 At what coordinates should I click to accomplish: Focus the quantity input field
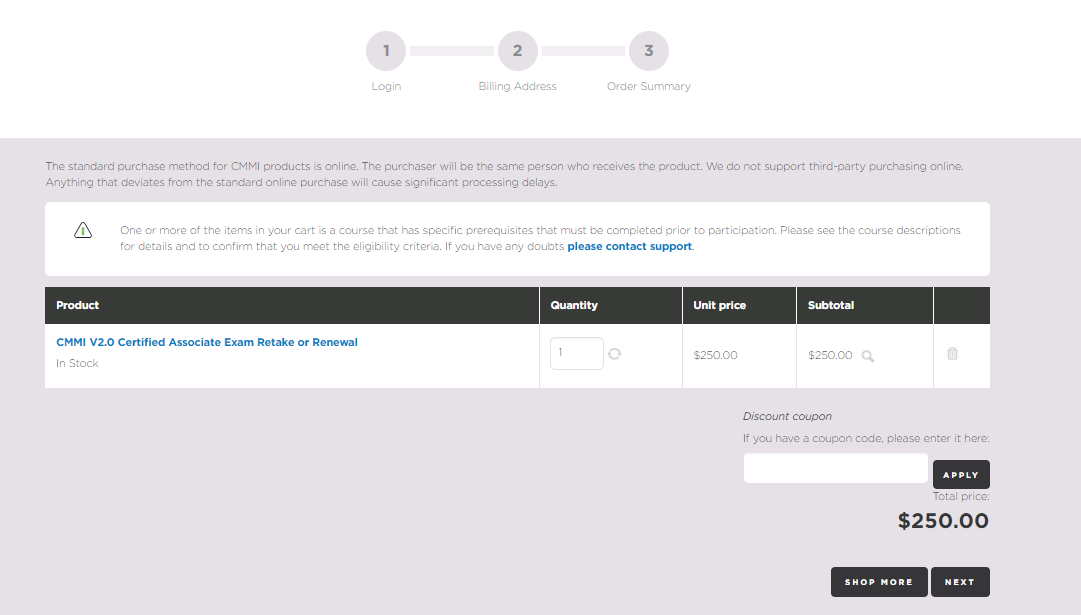pyautogui.click(x=577, y=354)
